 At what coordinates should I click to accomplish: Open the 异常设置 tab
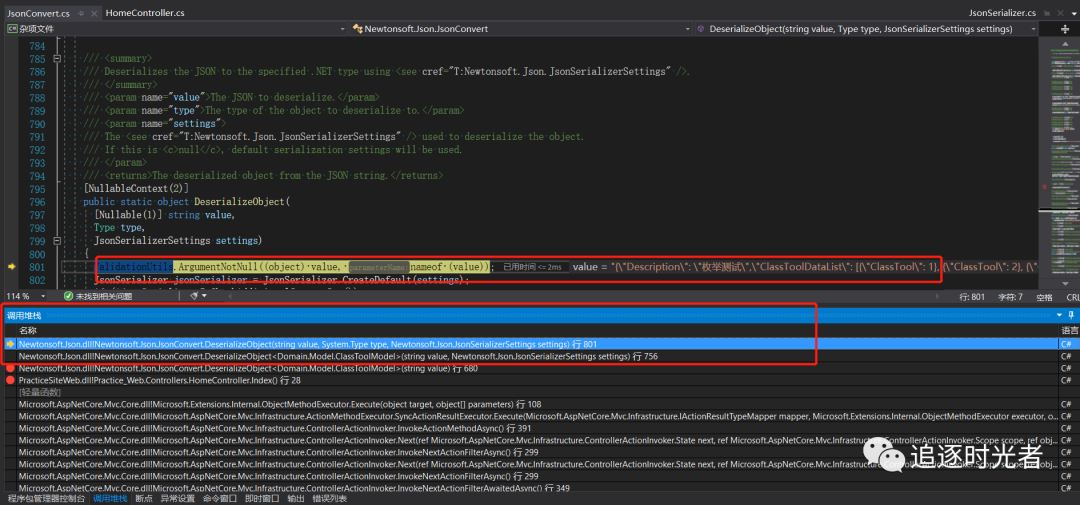[178, 499]
